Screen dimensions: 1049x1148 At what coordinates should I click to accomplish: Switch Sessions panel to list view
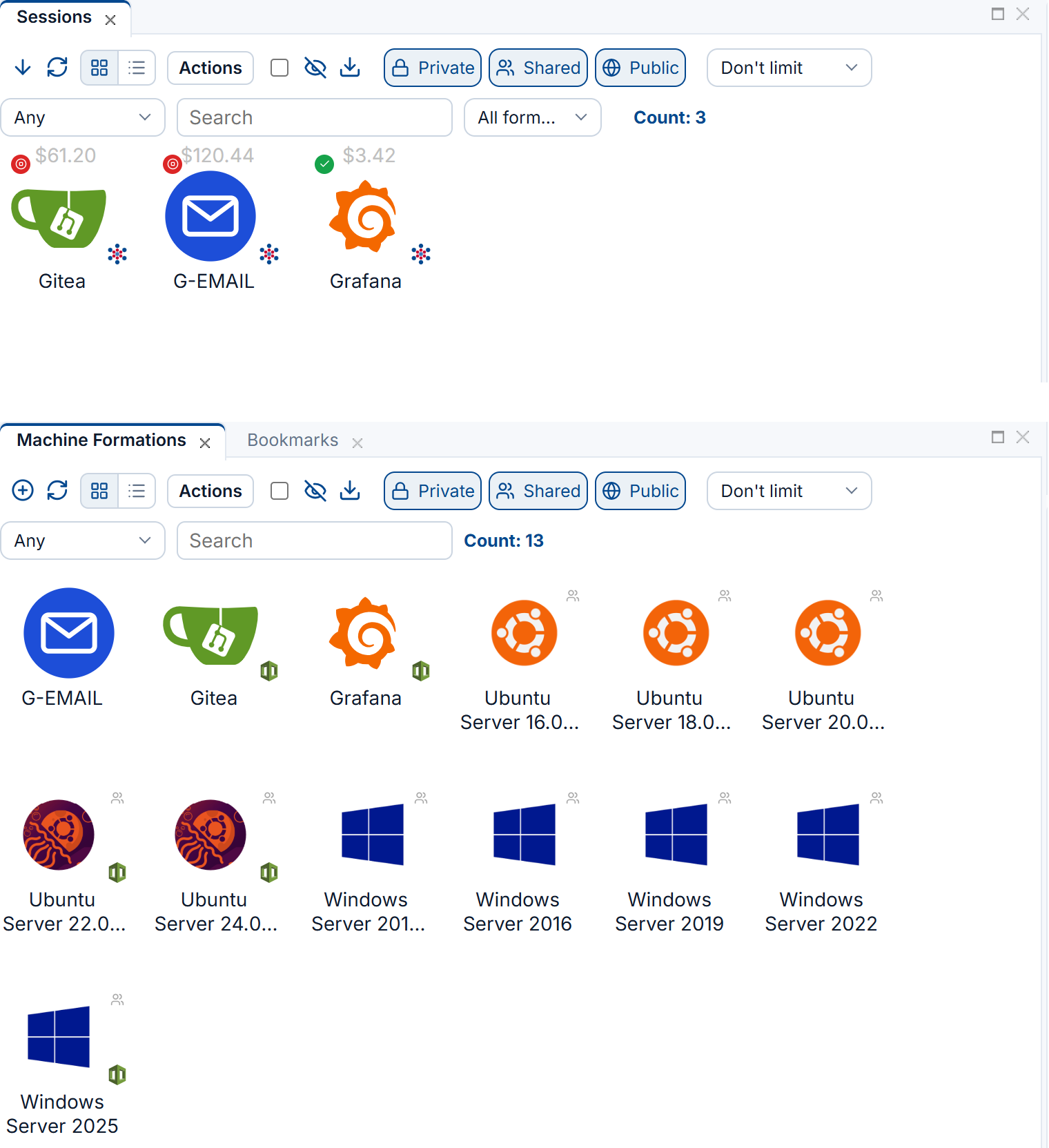coord(137,68)
